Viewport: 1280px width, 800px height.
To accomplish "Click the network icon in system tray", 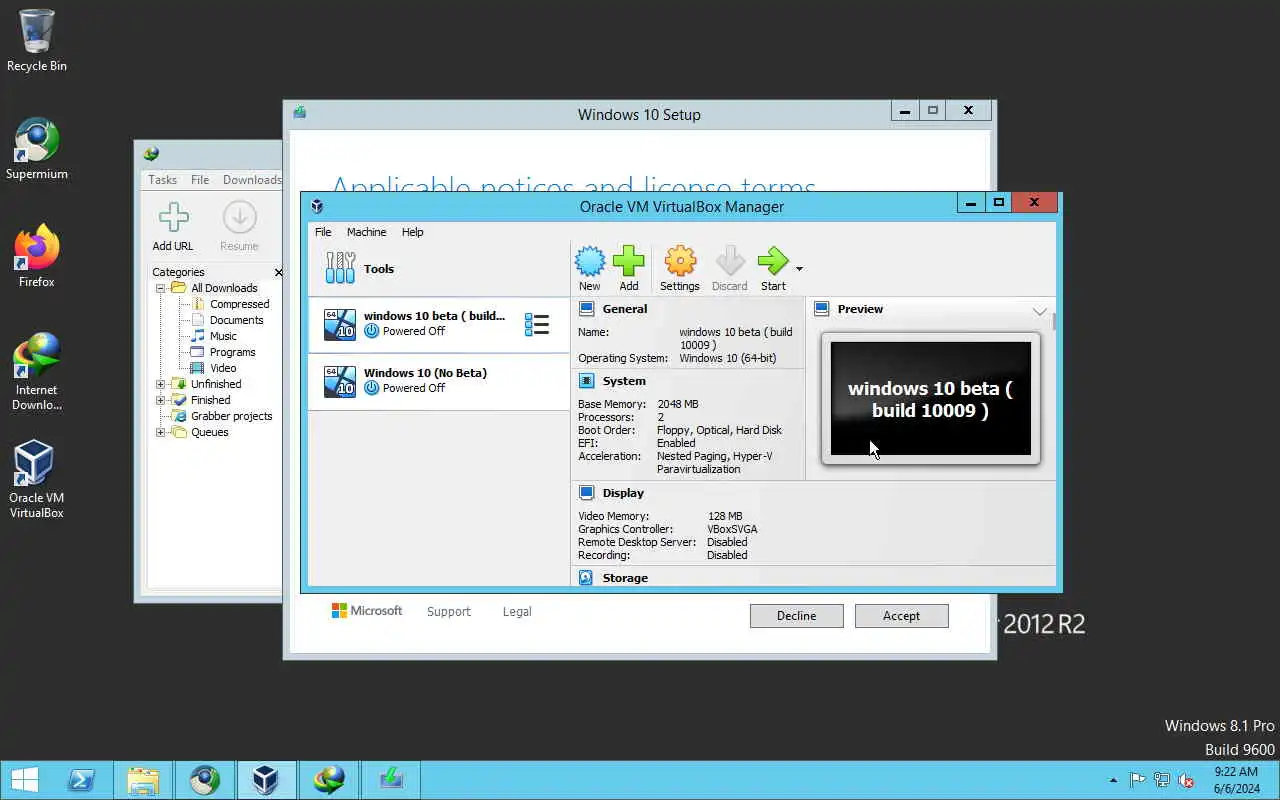I will click(x=1162, y=780).
